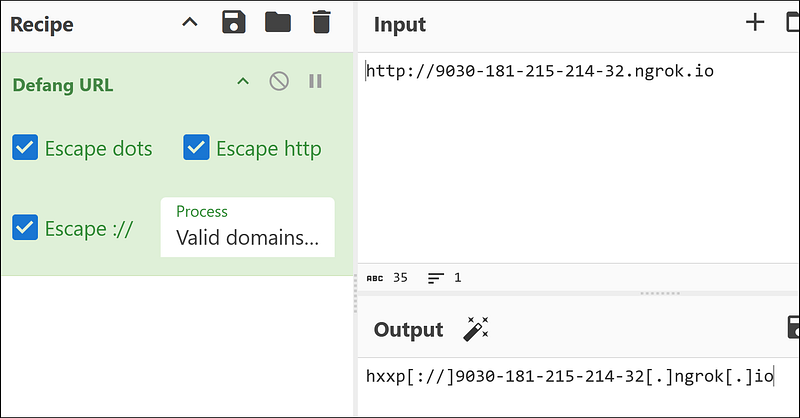The width and height of the screenshot is (800, 418).
Task: Save output to file icon
Action: click(x=793, y=329)
